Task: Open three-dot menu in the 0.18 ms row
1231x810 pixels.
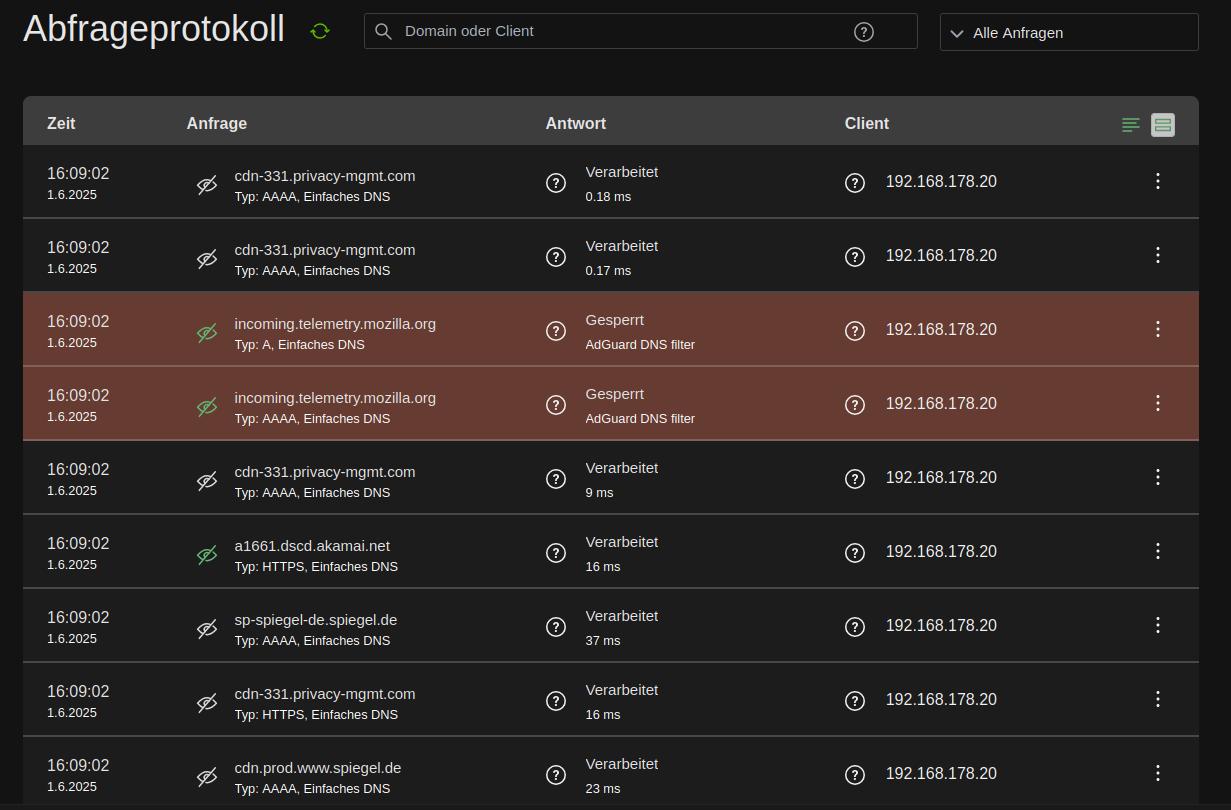Action: point(1158,181)
